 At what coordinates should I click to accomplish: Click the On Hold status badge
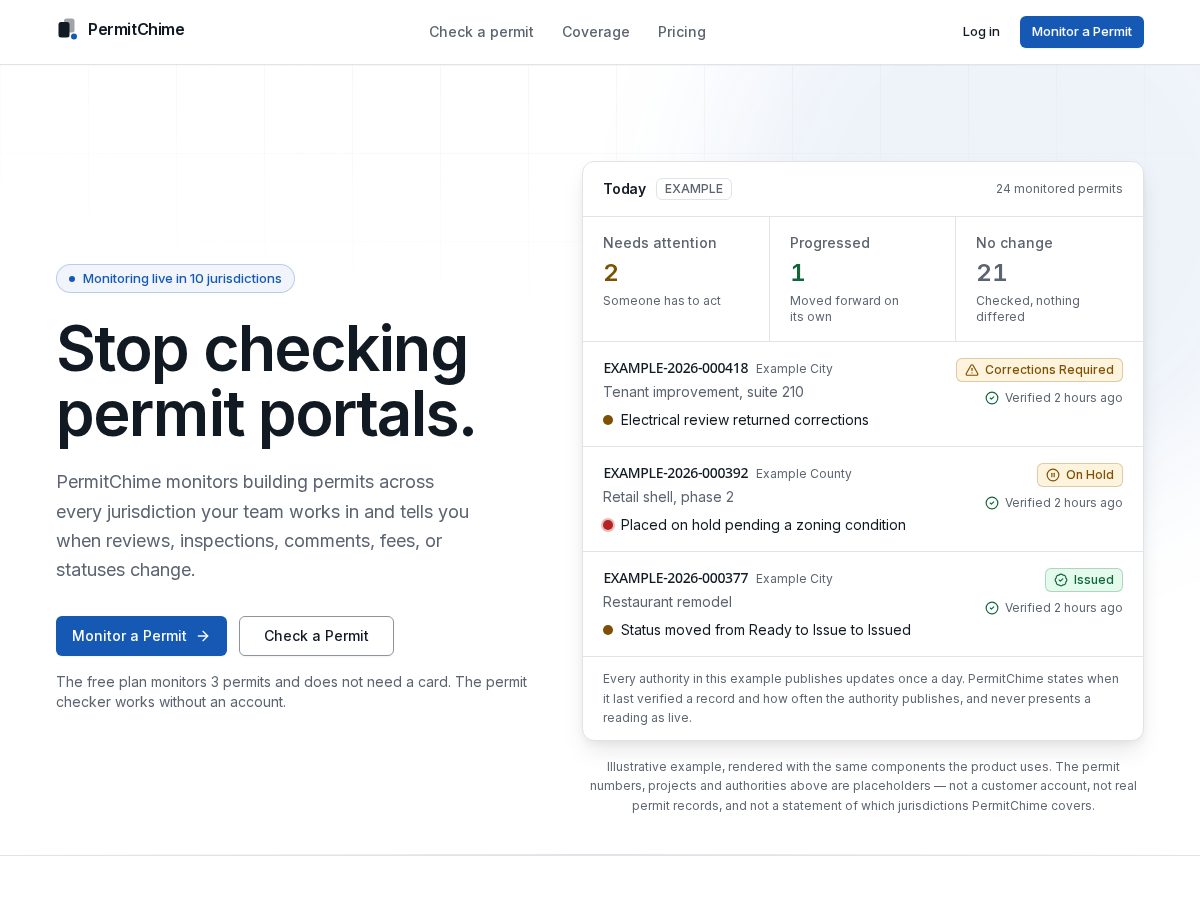coord(1080,475)
